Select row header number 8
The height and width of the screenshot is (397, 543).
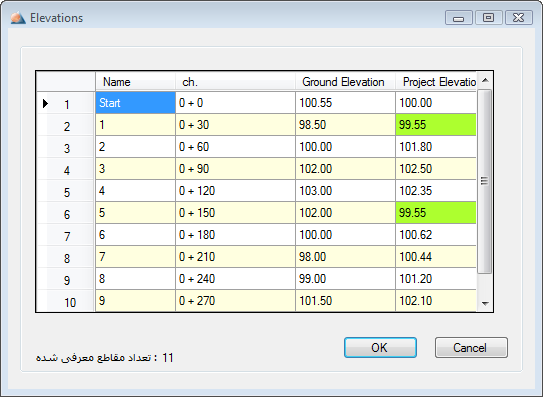pos(66,257)
